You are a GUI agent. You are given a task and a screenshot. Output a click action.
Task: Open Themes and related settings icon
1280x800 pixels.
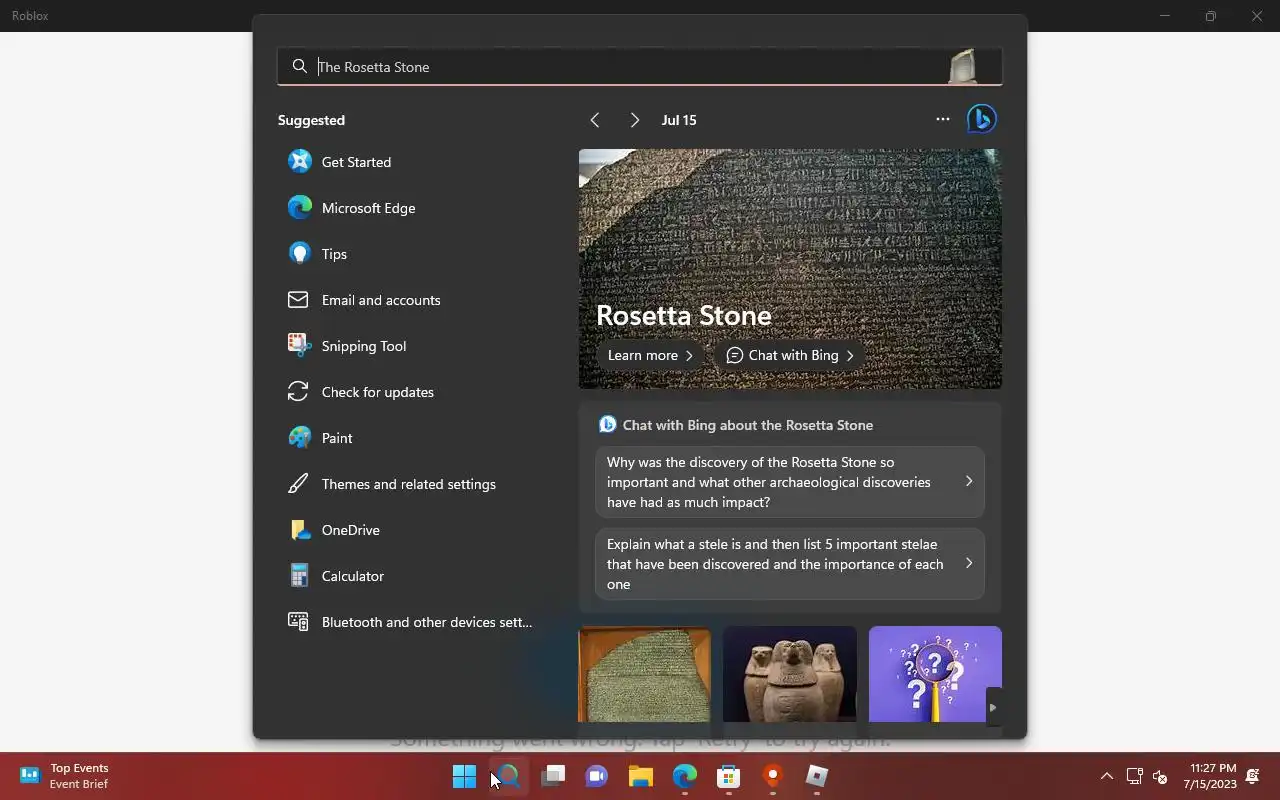298,484
